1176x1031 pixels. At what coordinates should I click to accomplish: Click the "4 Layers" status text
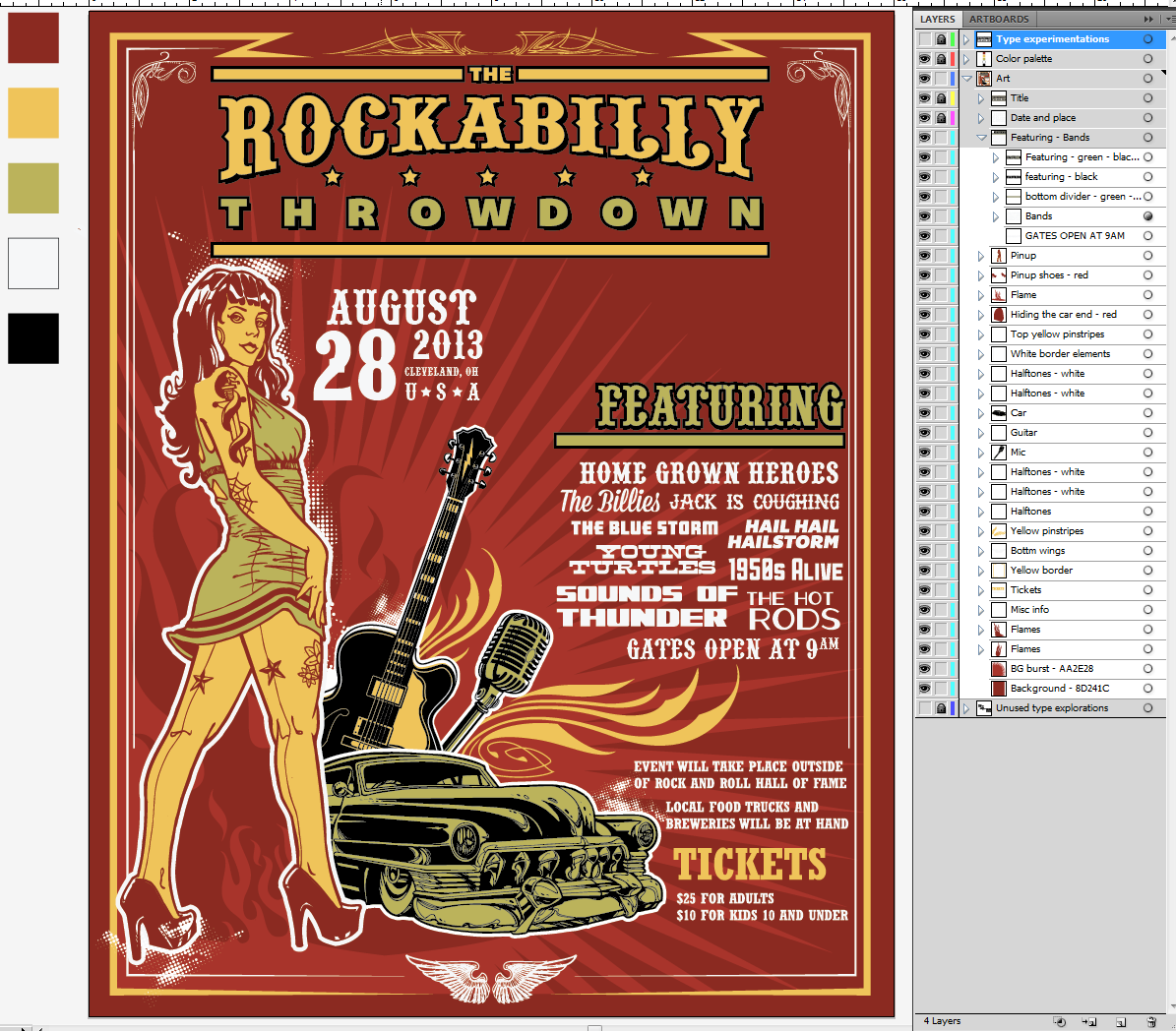(x=942, y=1021)
